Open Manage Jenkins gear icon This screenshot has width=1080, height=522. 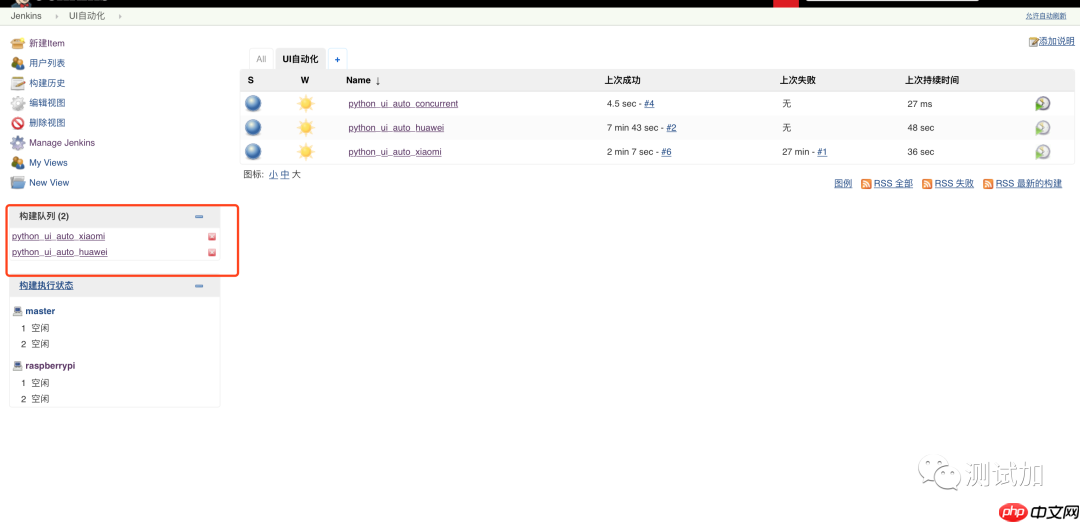(17, 143)
